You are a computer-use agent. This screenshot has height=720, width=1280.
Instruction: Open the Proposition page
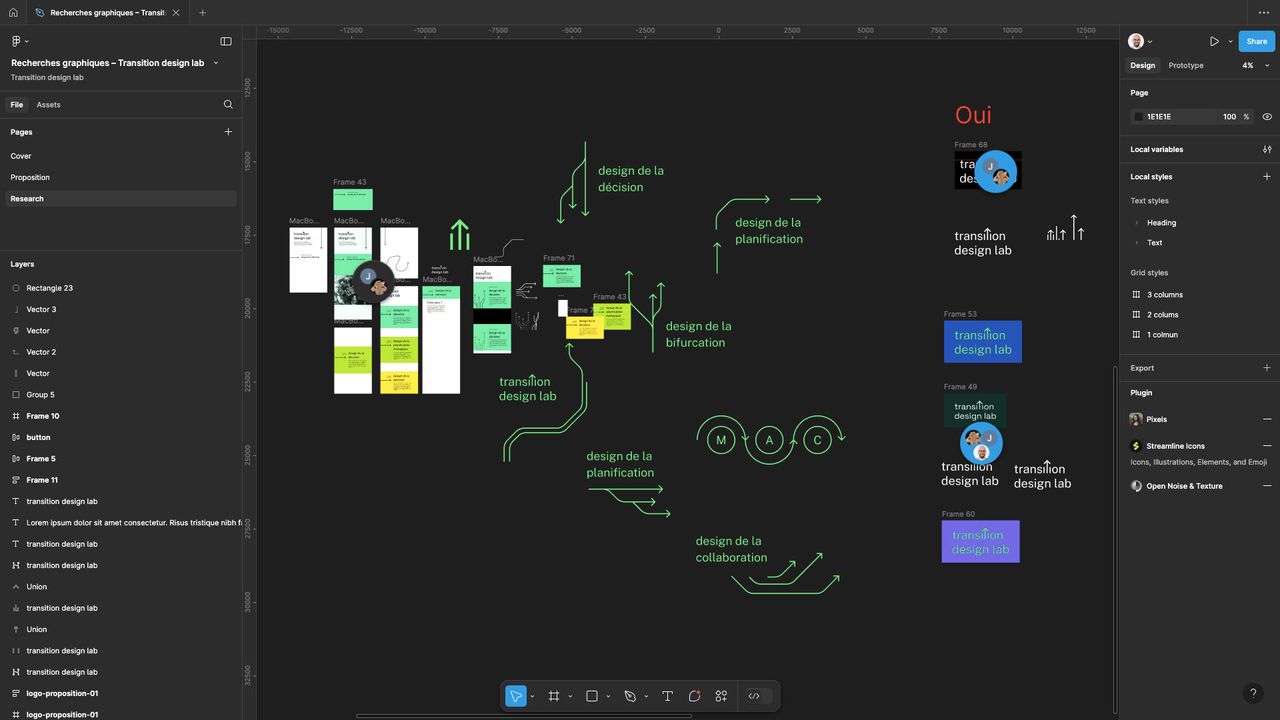click(x=30, y=177)
